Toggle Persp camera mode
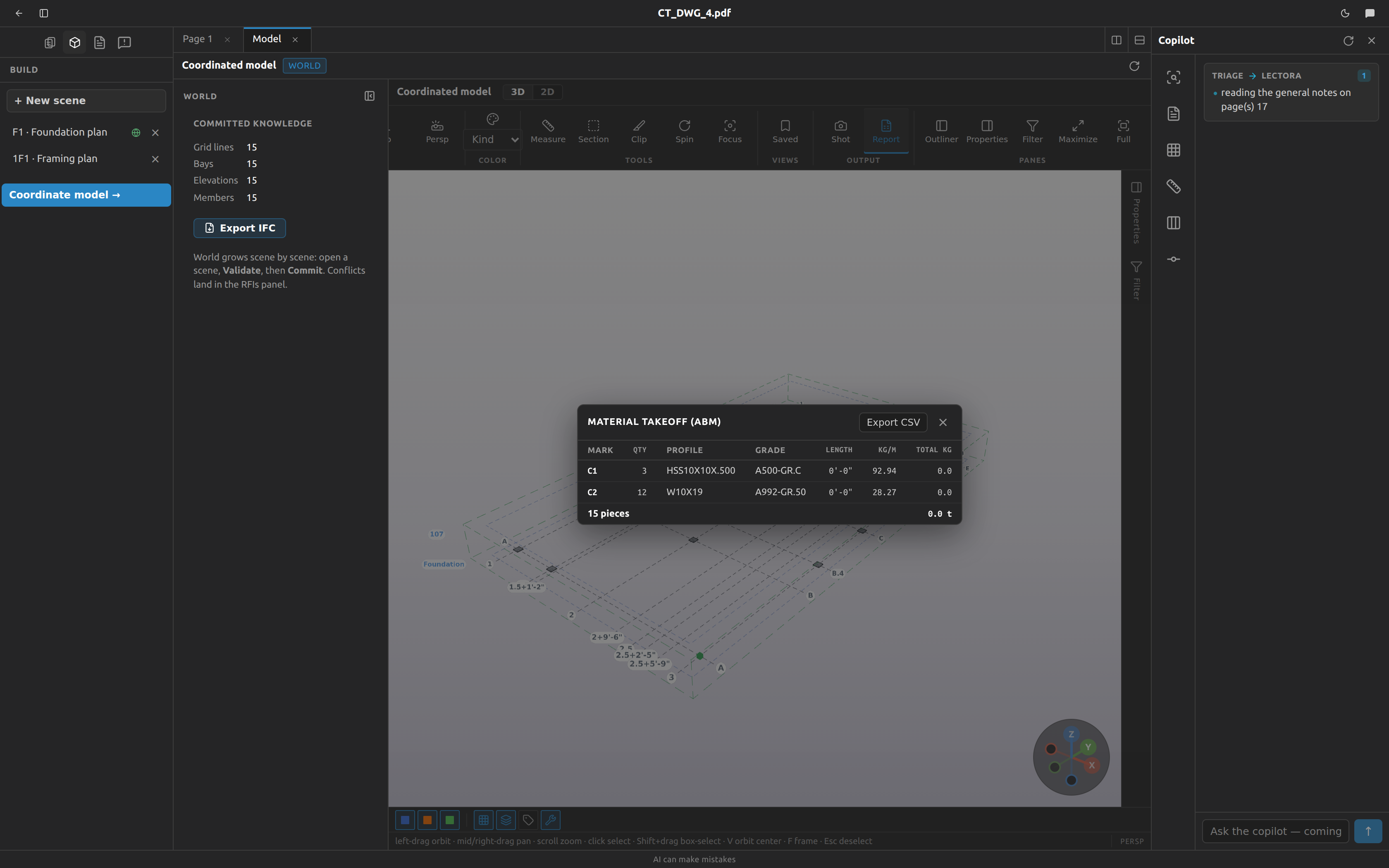Screen dimensions: 1389x868 pyautogui.click(x=437, y=131)
